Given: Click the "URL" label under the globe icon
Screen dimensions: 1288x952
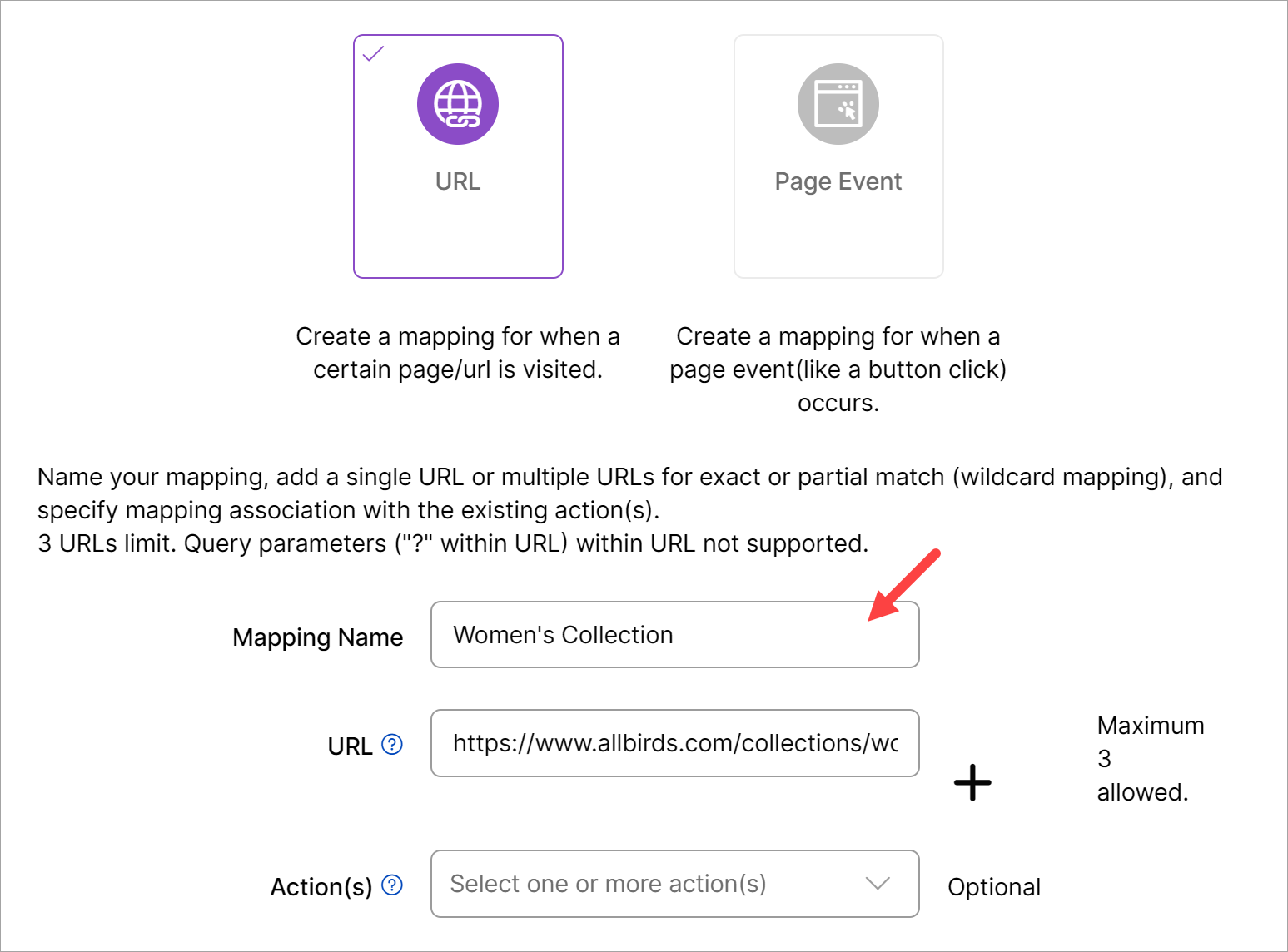Looking at the screenshot, I should point(458,181).
